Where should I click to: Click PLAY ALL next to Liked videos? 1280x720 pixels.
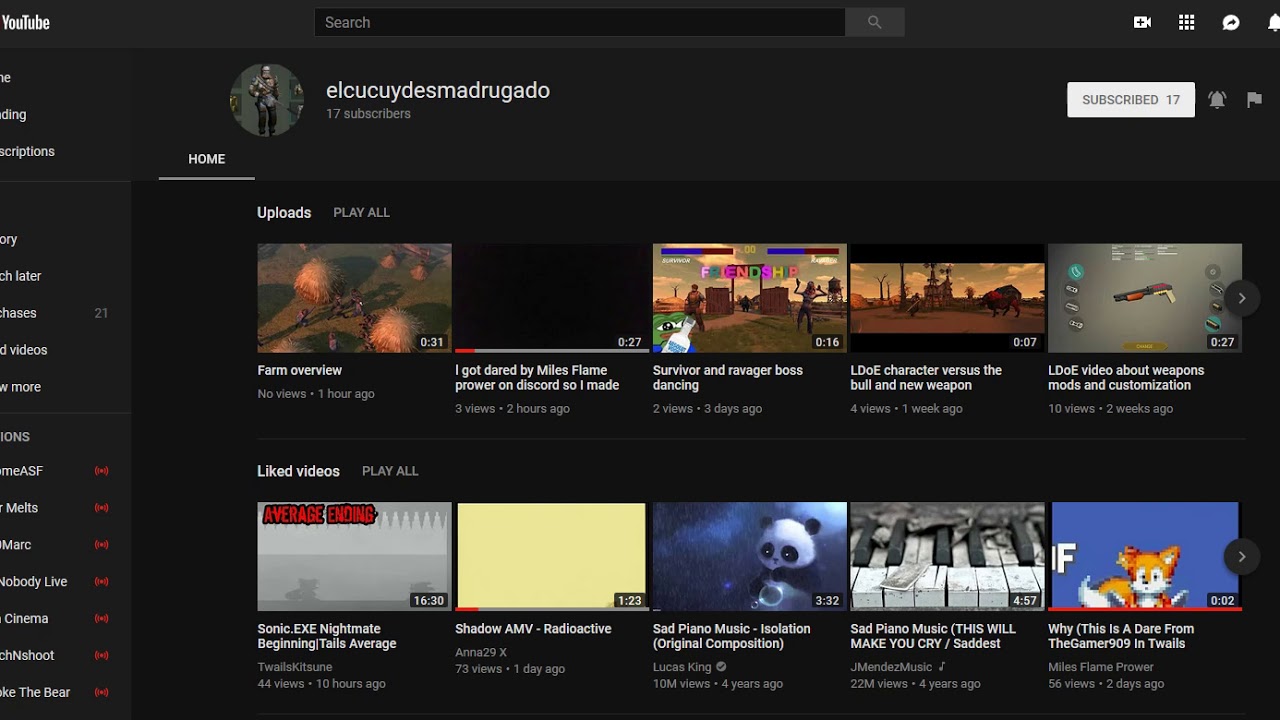point(390,471)
